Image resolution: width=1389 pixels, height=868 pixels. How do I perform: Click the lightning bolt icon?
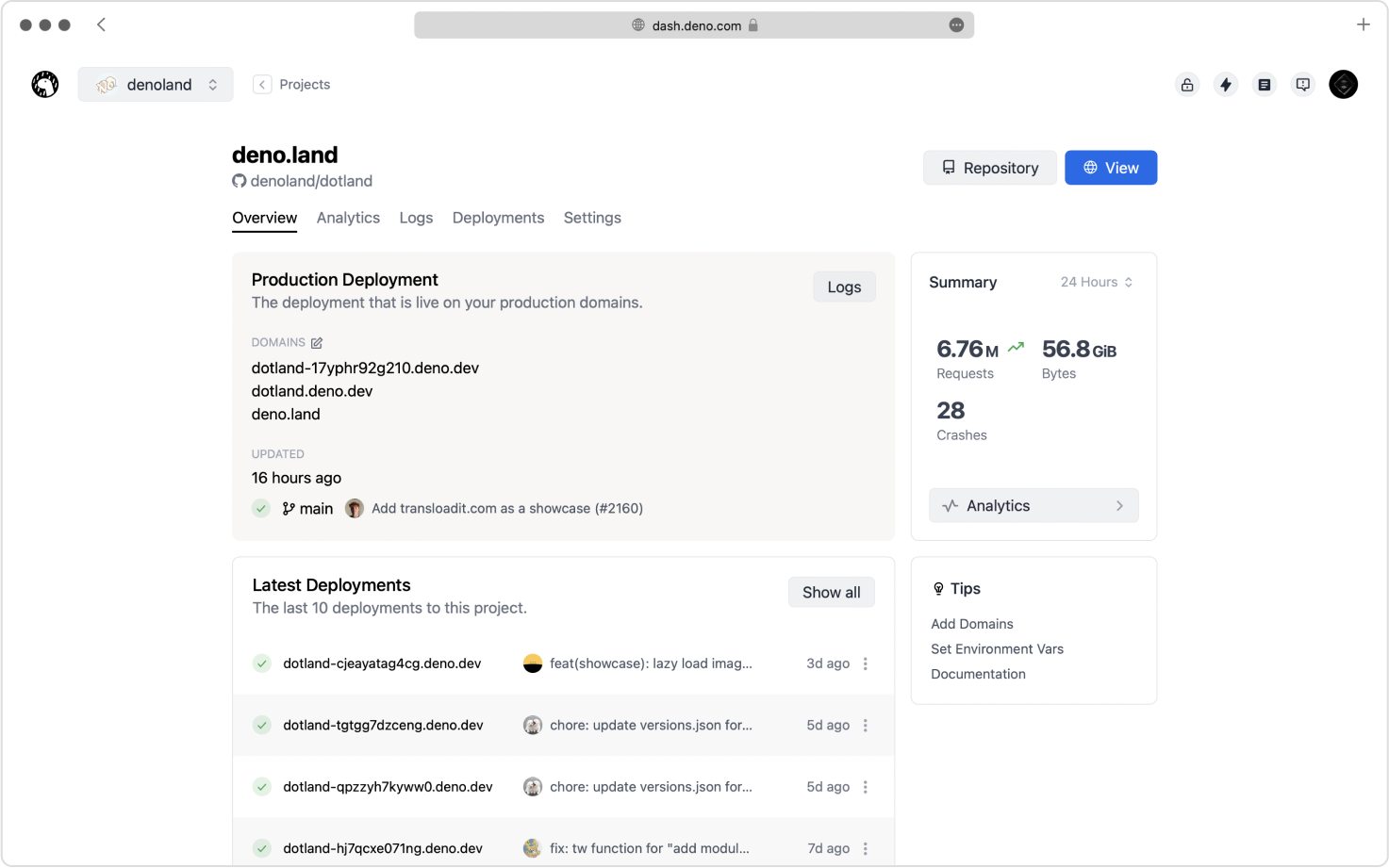(x=1226, y=85)
